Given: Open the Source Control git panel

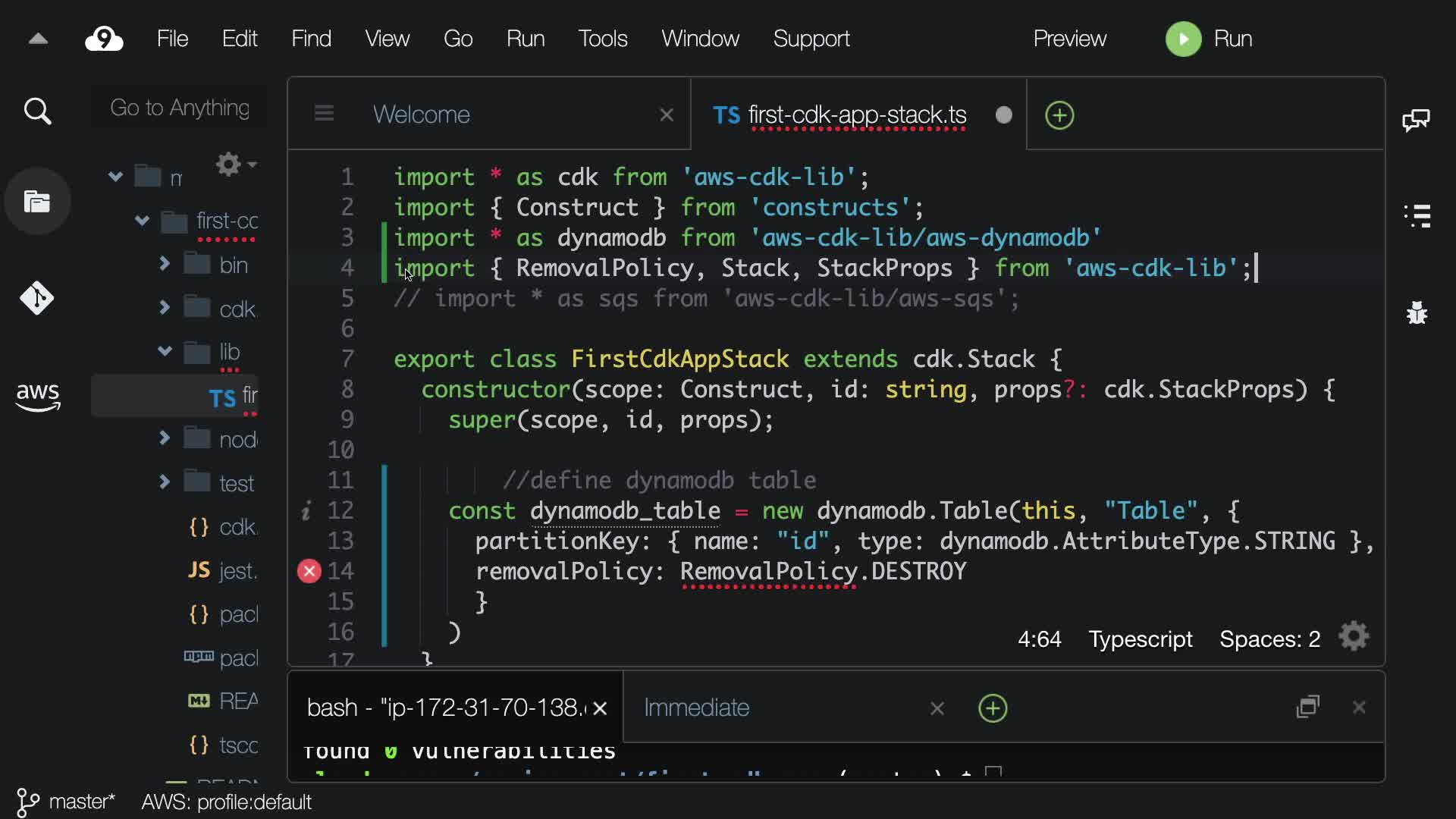Looking at the screenshot, I should point(37,298).
